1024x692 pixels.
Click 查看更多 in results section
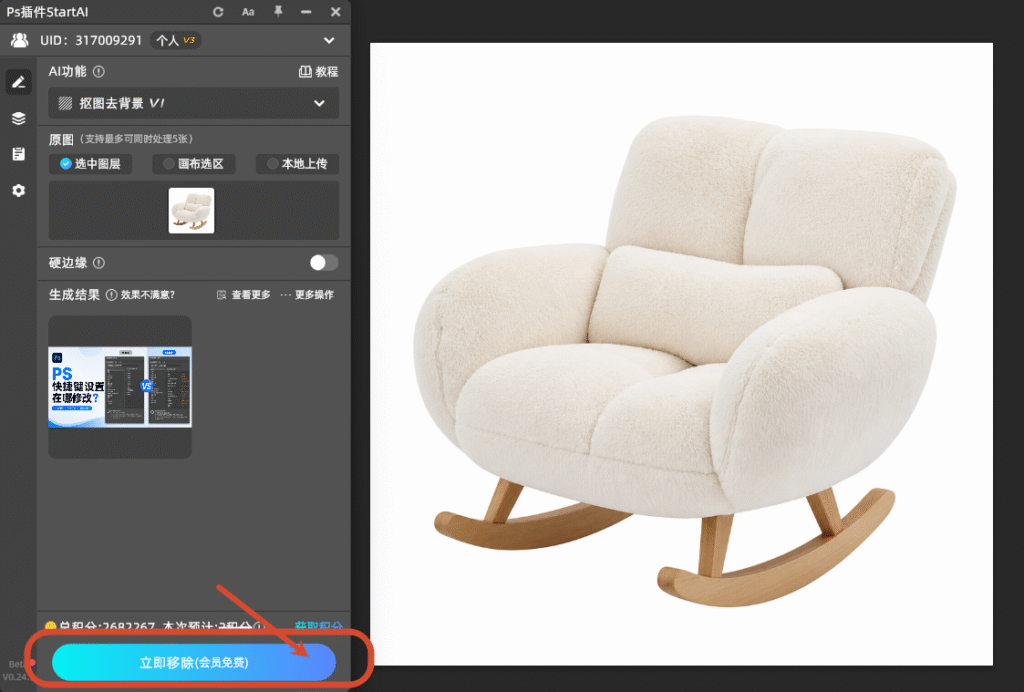244,295
